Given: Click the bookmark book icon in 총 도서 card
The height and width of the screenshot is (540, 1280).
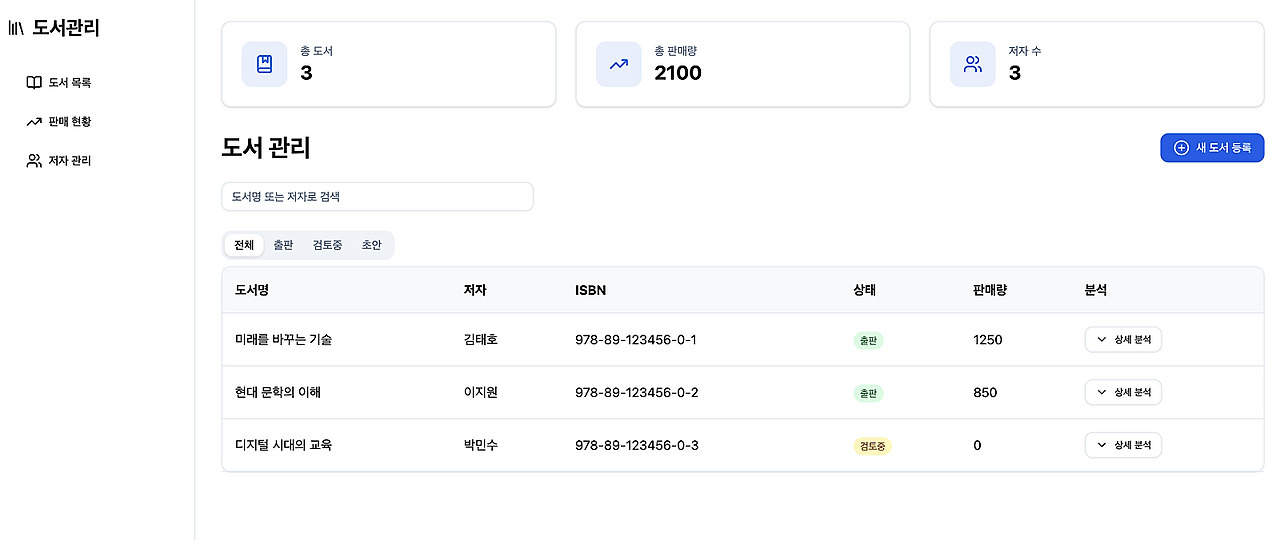Looking at the screenshot, I should [x=264, y=64].
